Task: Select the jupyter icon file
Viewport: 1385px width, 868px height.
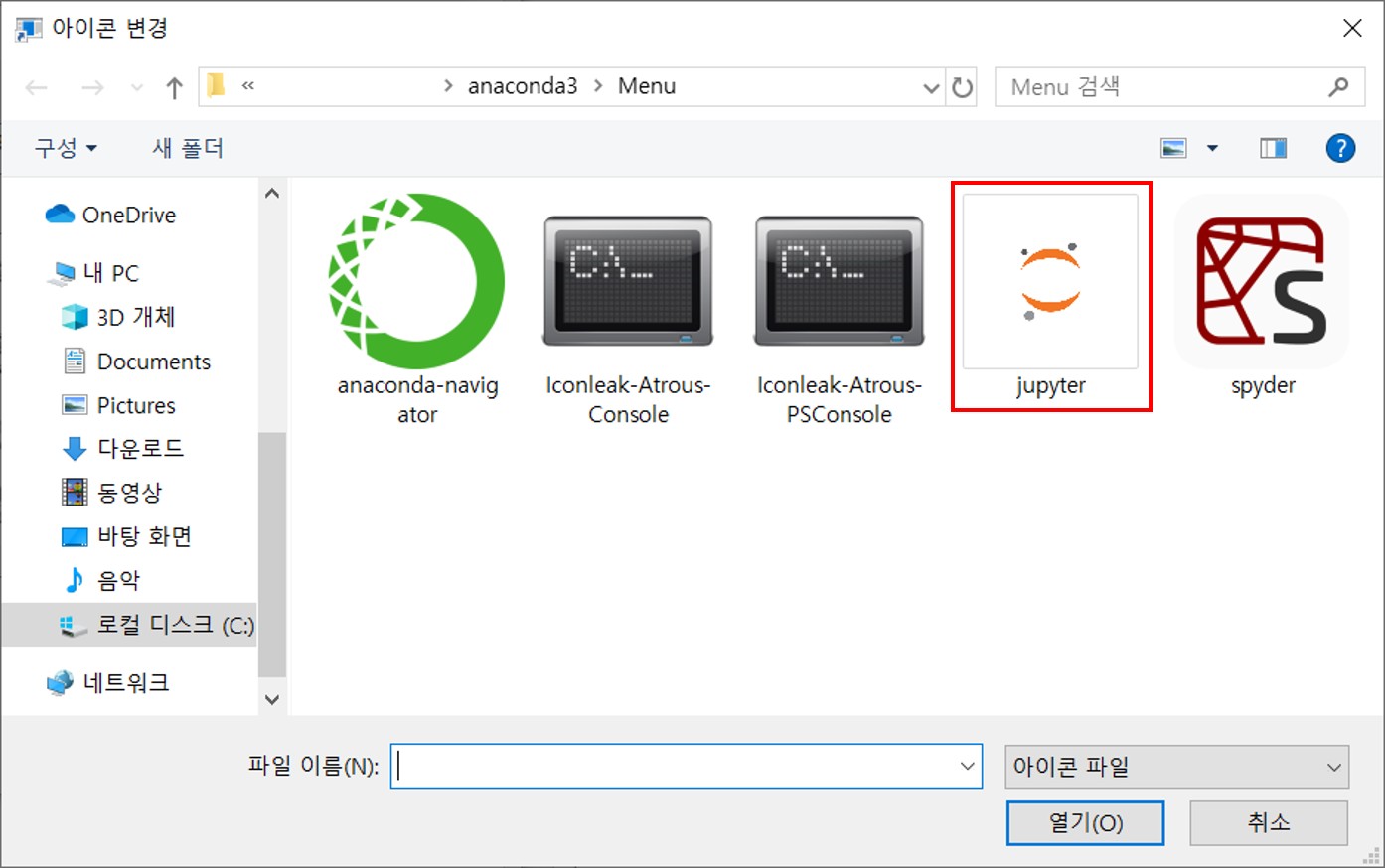Action: 1050,296
